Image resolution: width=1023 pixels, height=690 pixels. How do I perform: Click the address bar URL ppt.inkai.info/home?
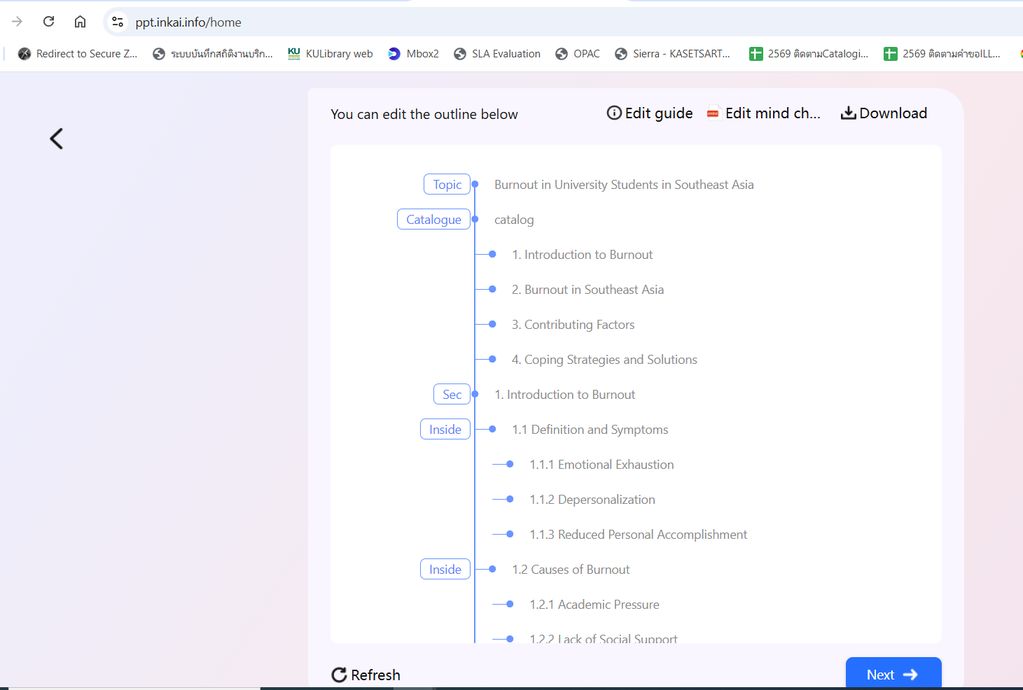[188, 22]
